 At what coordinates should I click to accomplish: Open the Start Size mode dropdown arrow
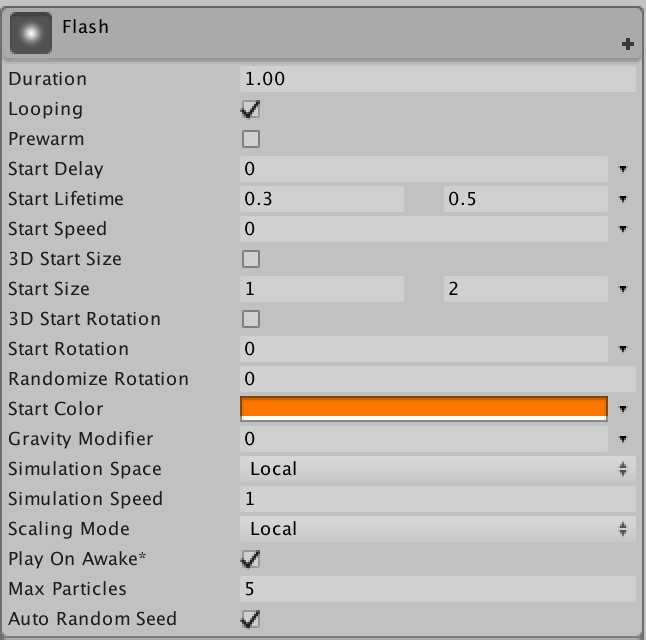623,289
